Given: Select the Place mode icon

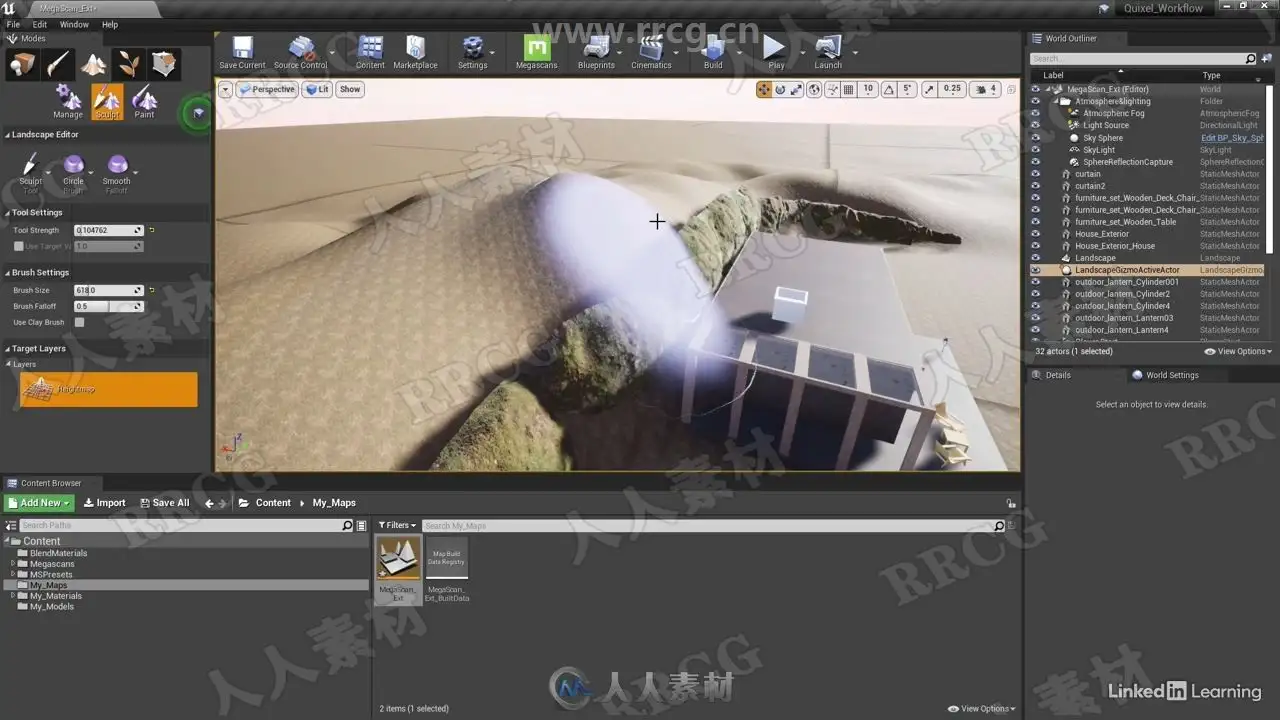Looking at the screenshot, I should [22, 64].
